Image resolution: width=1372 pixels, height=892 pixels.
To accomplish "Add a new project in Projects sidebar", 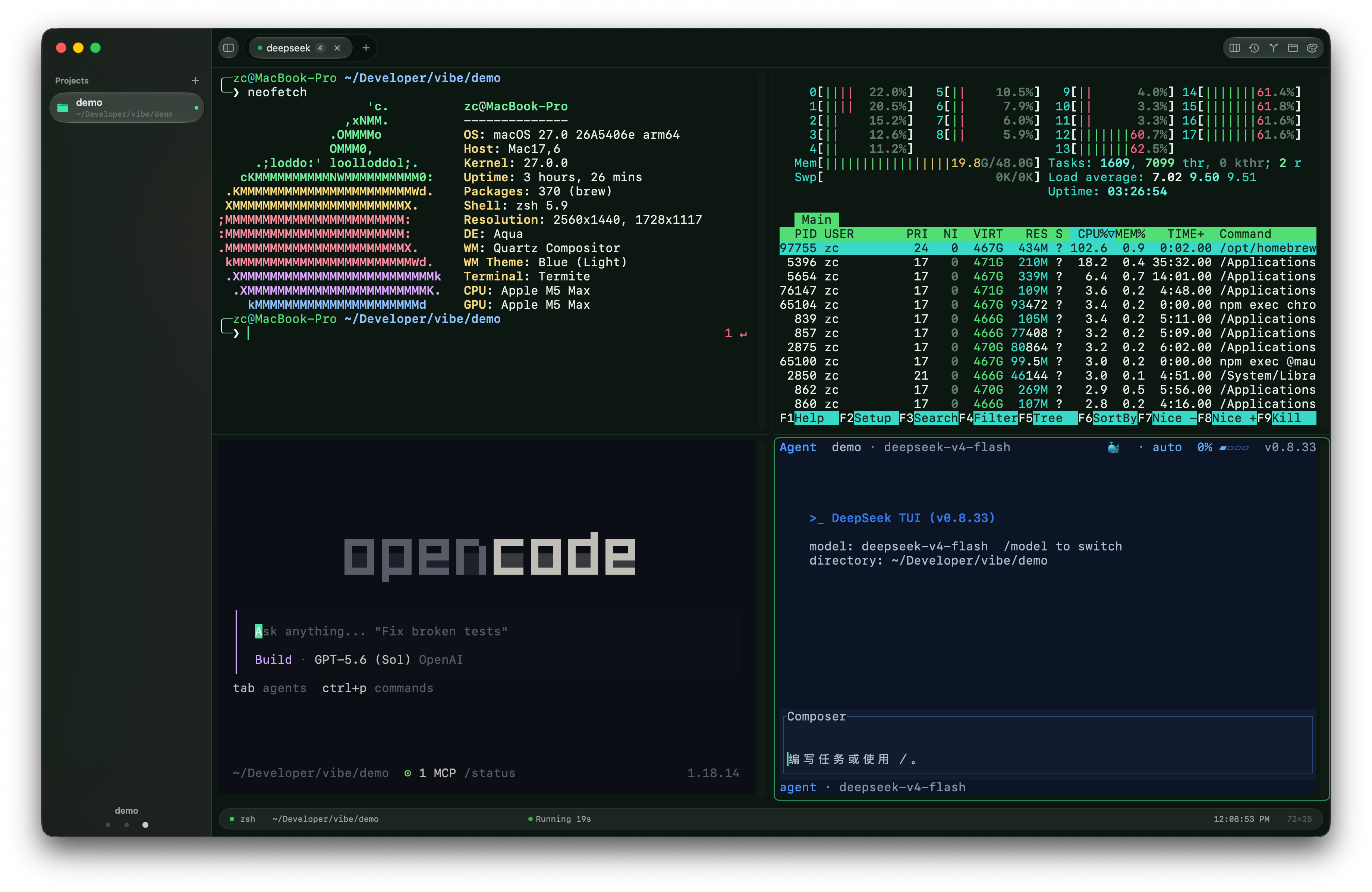I will coord(195,81).
